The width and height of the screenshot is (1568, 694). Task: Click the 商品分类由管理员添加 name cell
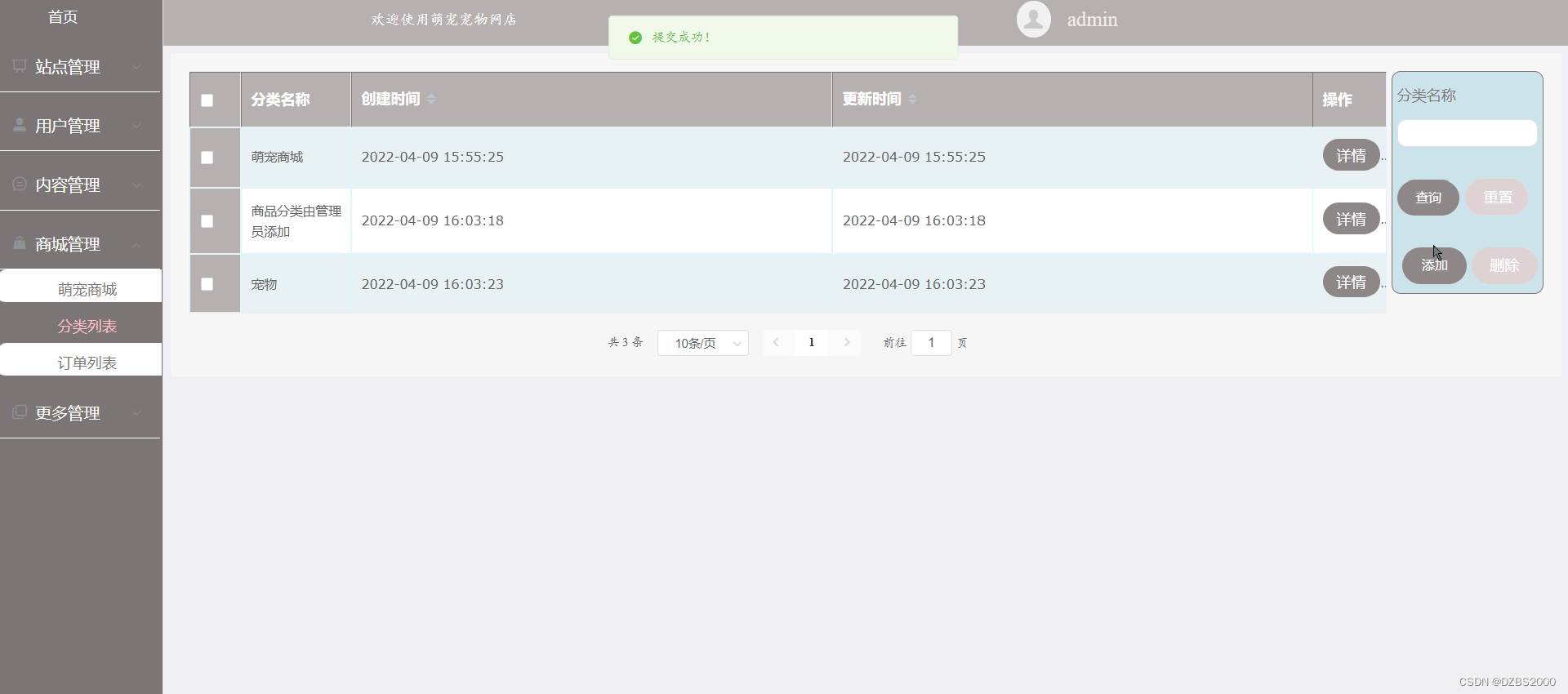296,221
